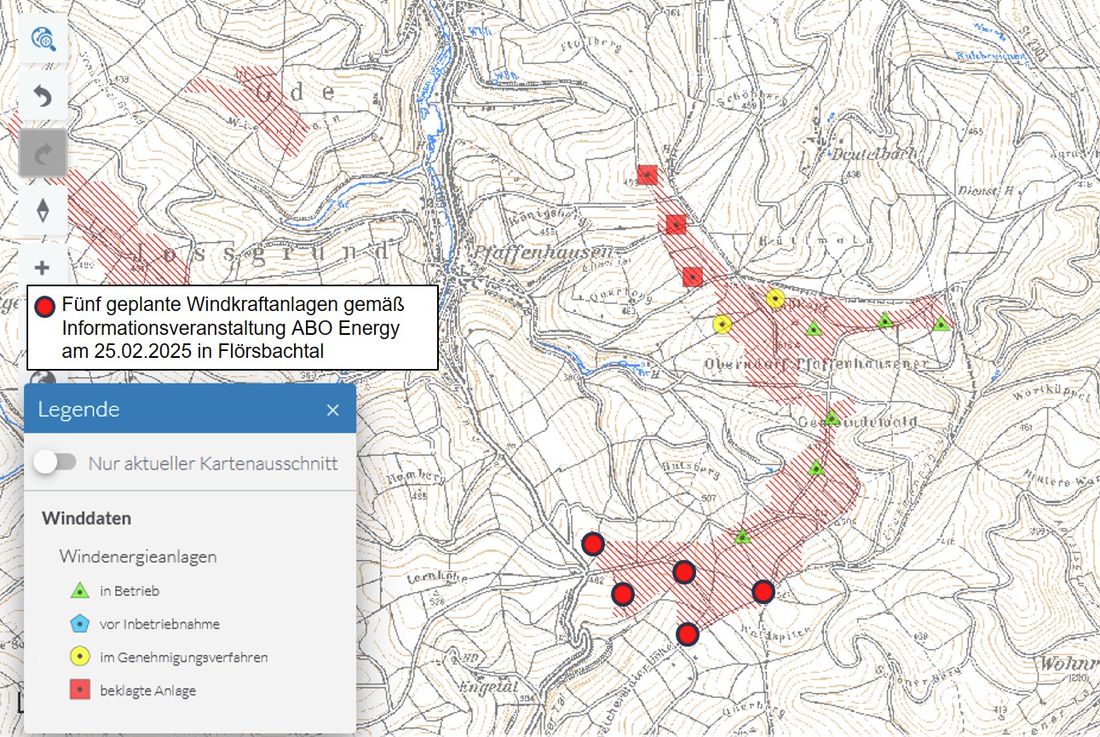Go back to previous map view

43,96
